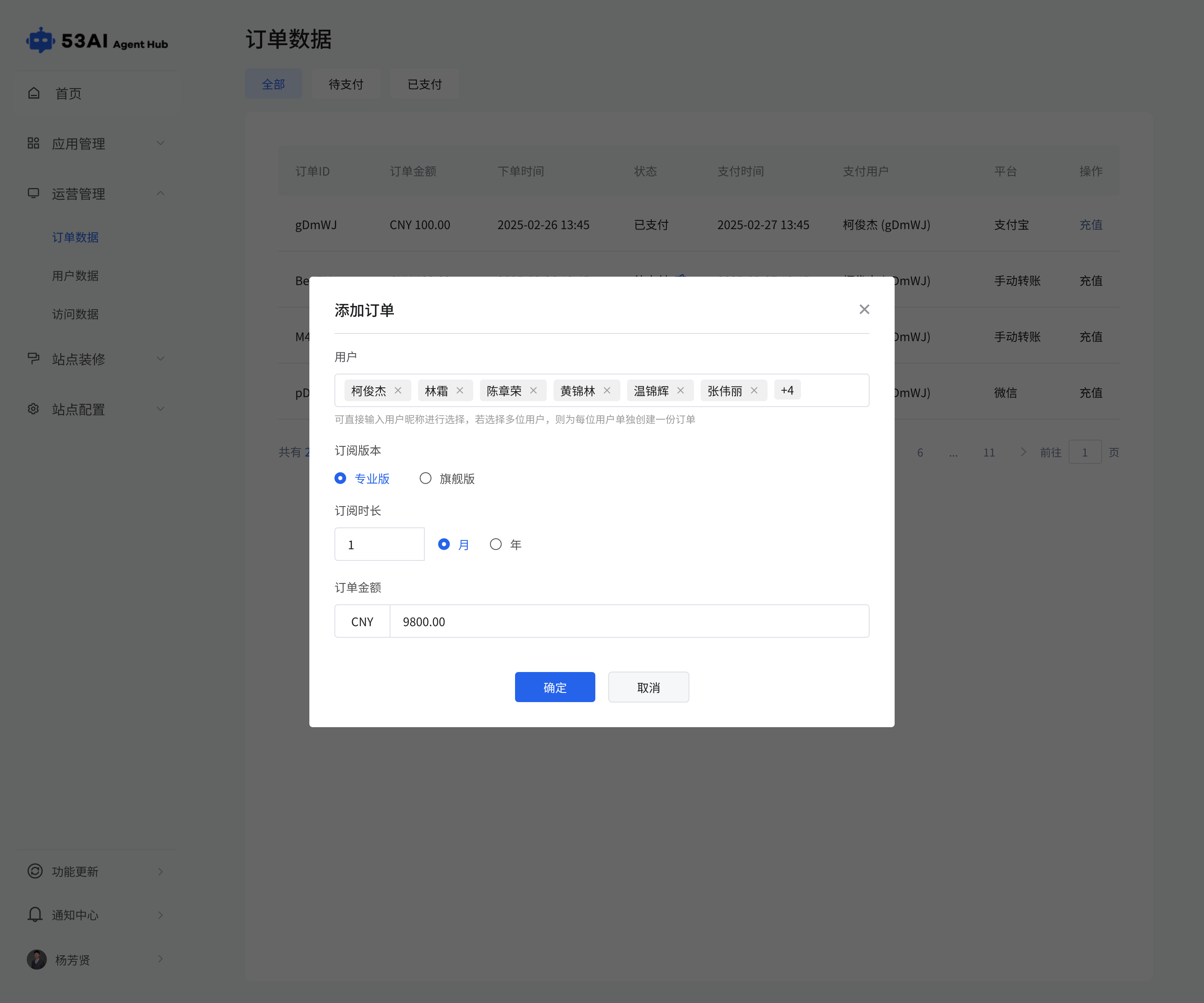Screen dimensions: 1204x1003
Task: Select 旗舰版 subscription edition
Action: (447, 478)
